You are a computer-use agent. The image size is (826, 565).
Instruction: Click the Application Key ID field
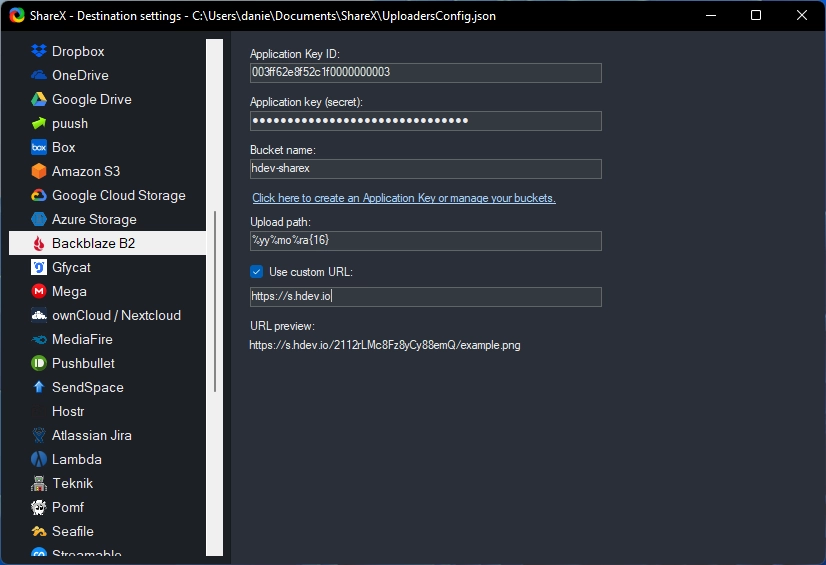coord(425,73)
